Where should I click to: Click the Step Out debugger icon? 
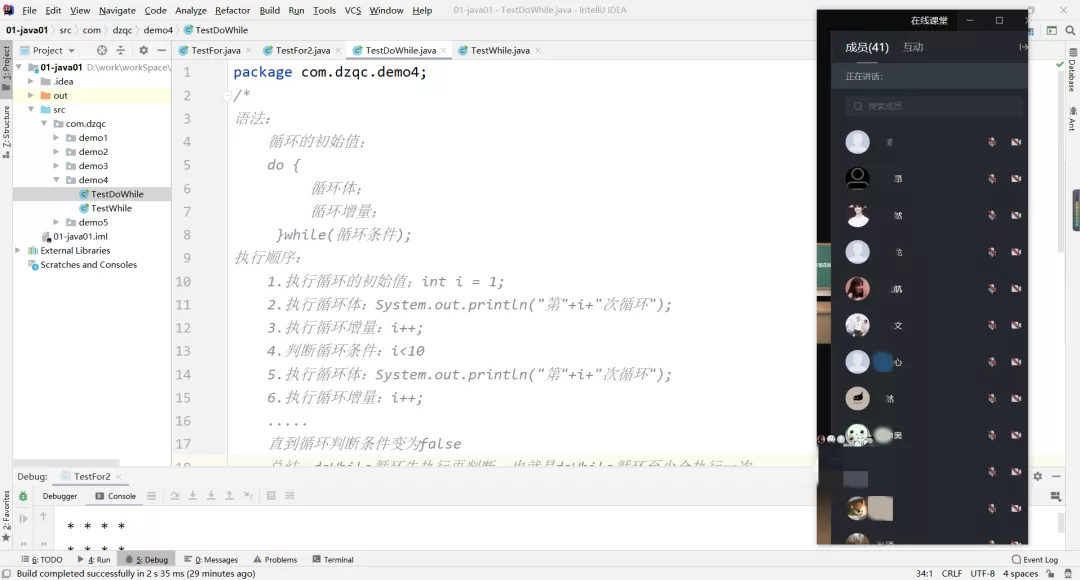[229, 495]
